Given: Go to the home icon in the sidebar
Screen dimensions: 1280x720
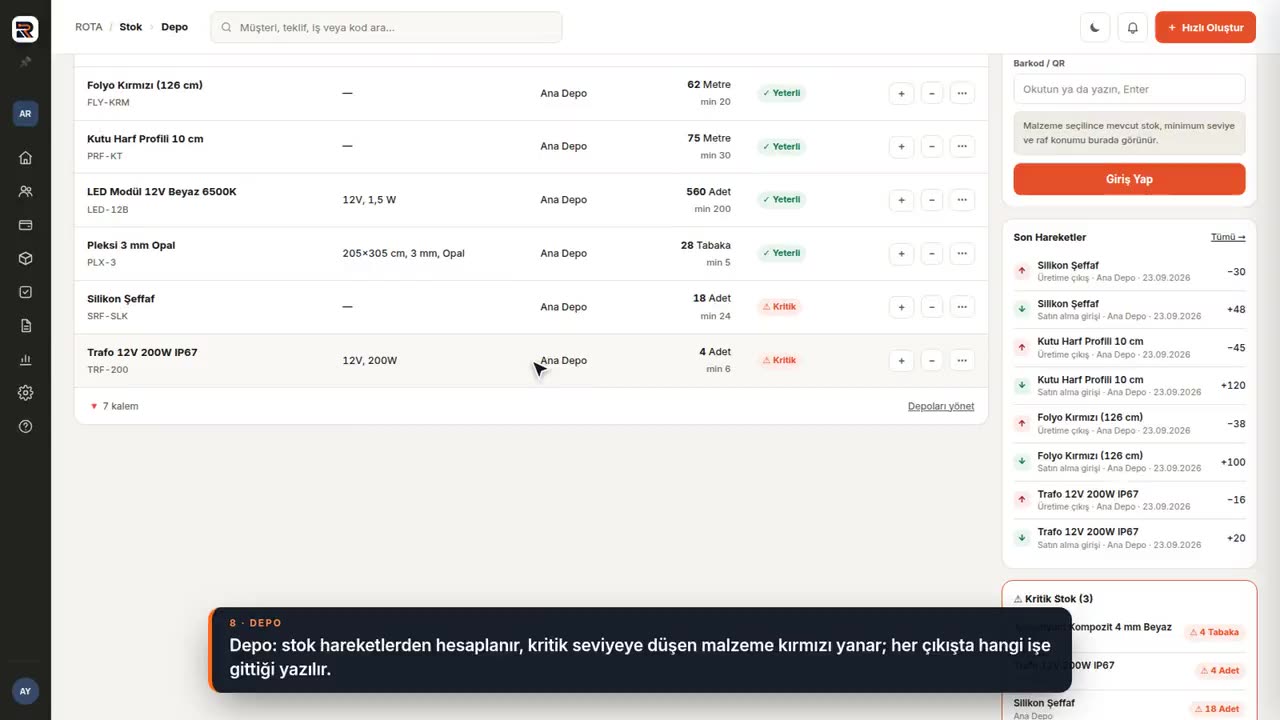Looking at the screenshot, I should click(25, 157).
